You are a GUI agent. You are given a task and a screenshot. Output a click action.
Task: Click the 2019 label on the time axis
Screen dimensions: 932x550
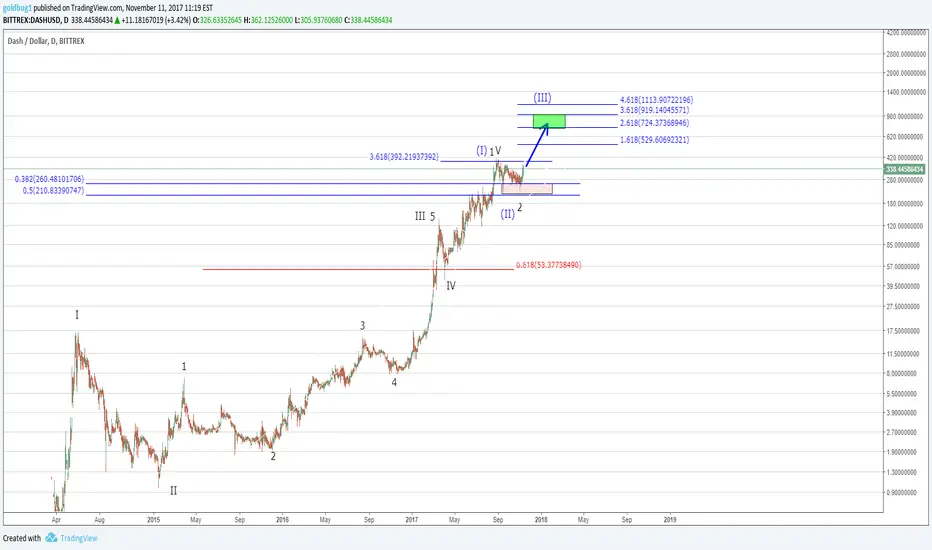[670, 520]
